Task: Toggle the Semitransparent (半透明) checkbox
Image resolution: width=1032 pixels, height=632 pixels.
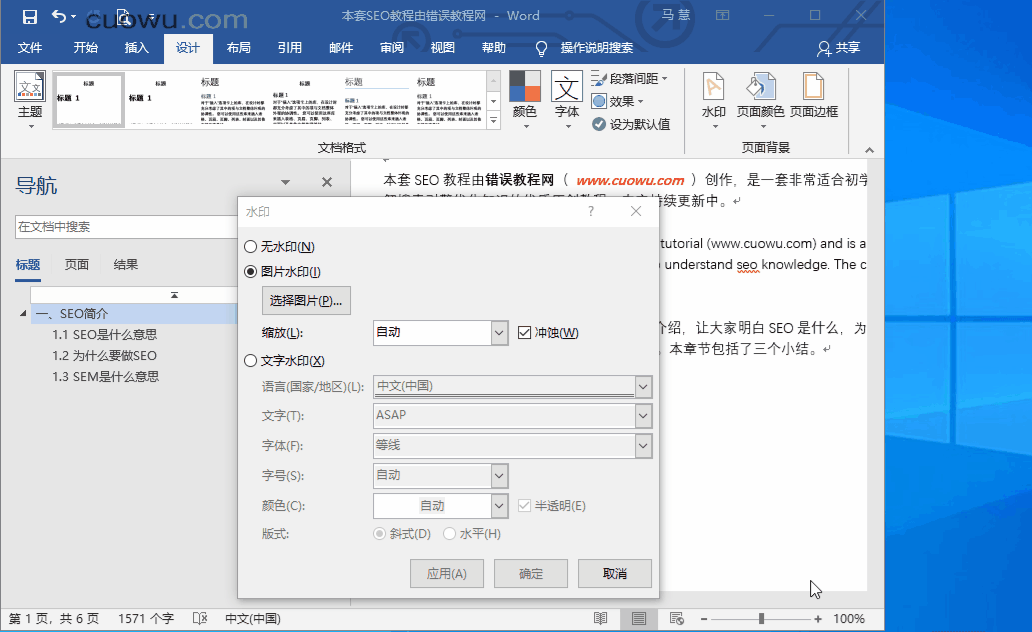Action: [524, 506]
